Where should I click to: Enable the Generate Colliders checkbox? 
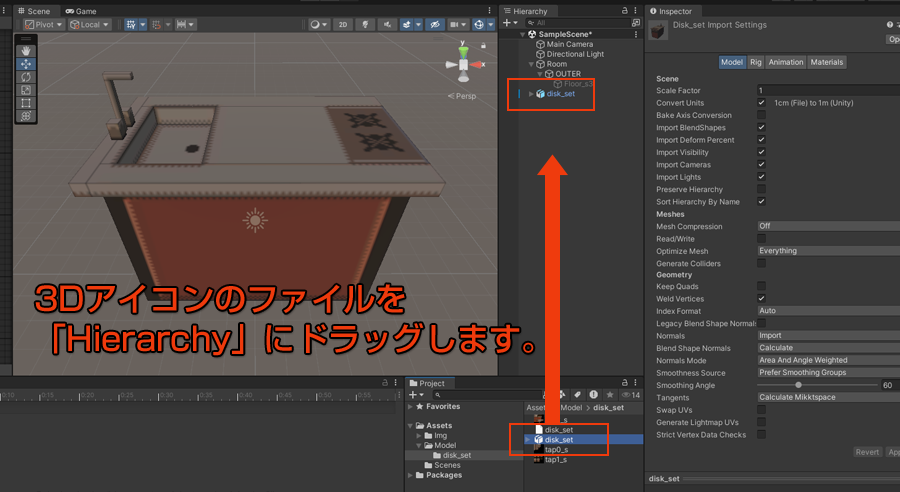point(762,263)
